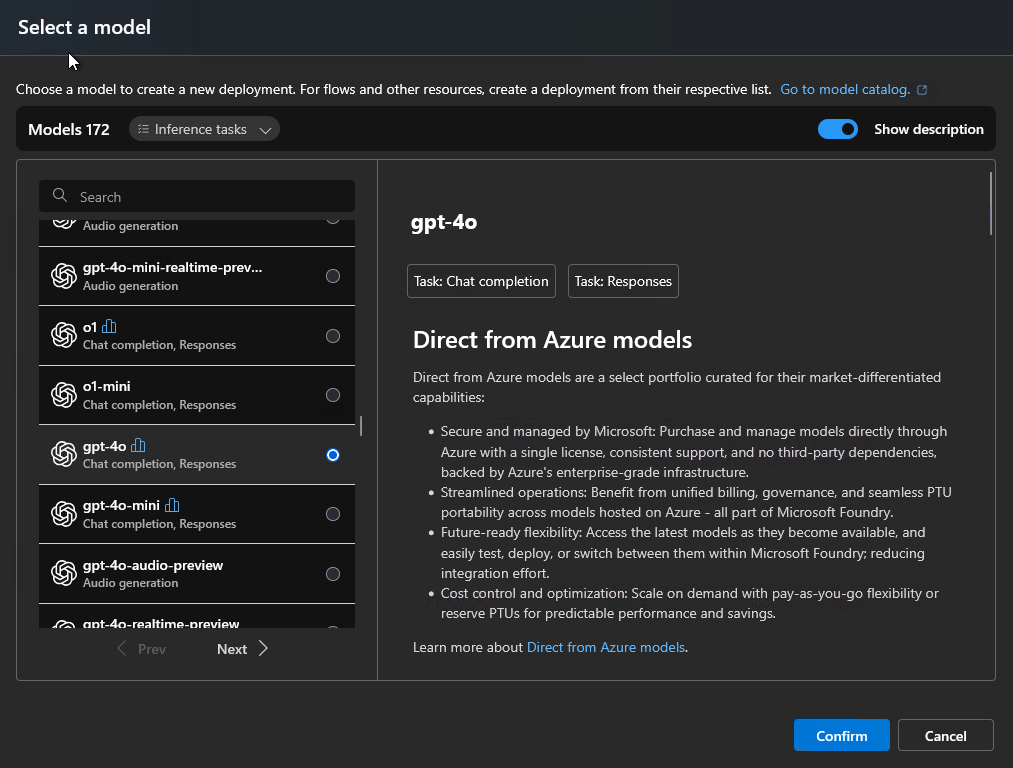This screenshot has width=1013, height=768.
Task: Click the selected gpt-4o radio button
Action: click(333, 455)
